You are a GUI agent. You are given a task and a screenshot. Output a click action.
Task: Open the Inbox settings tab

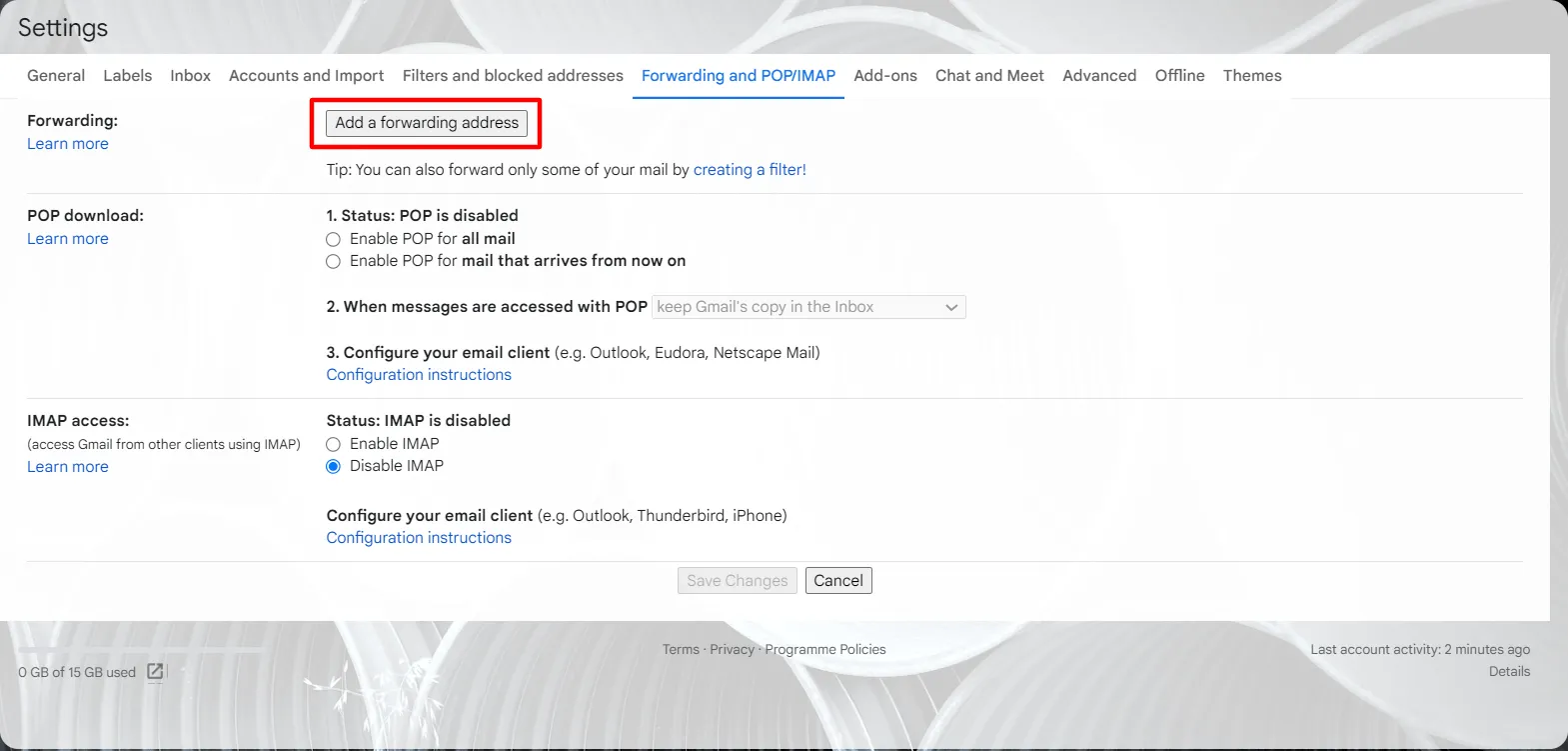[190, 75]
